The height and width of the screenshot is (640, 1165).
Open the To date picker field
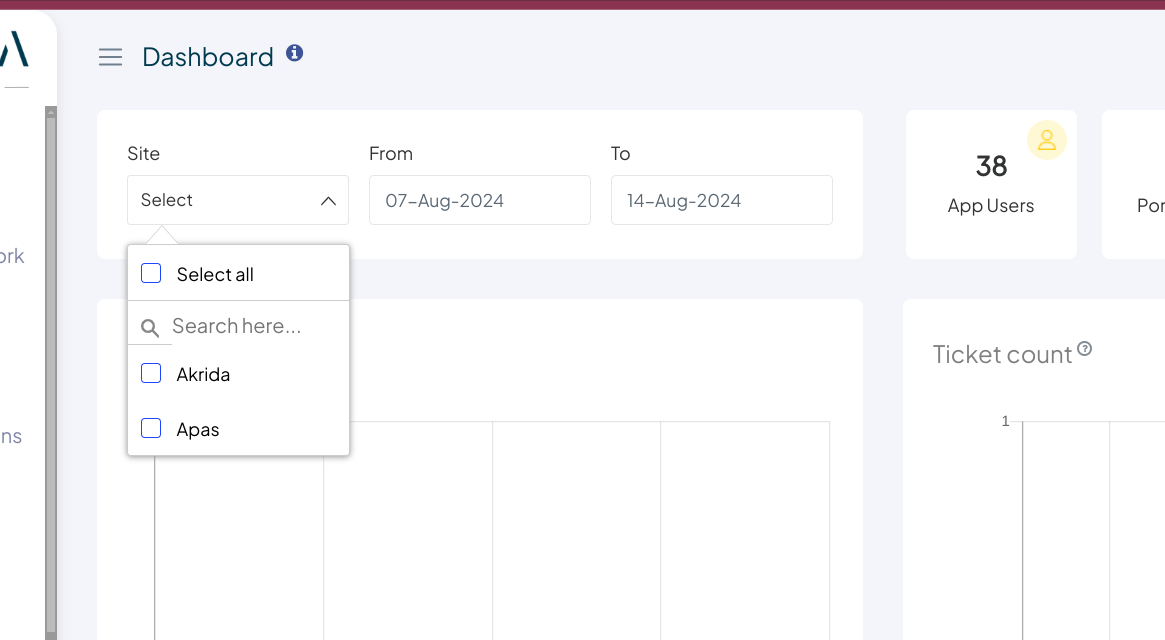click(721, 200)
